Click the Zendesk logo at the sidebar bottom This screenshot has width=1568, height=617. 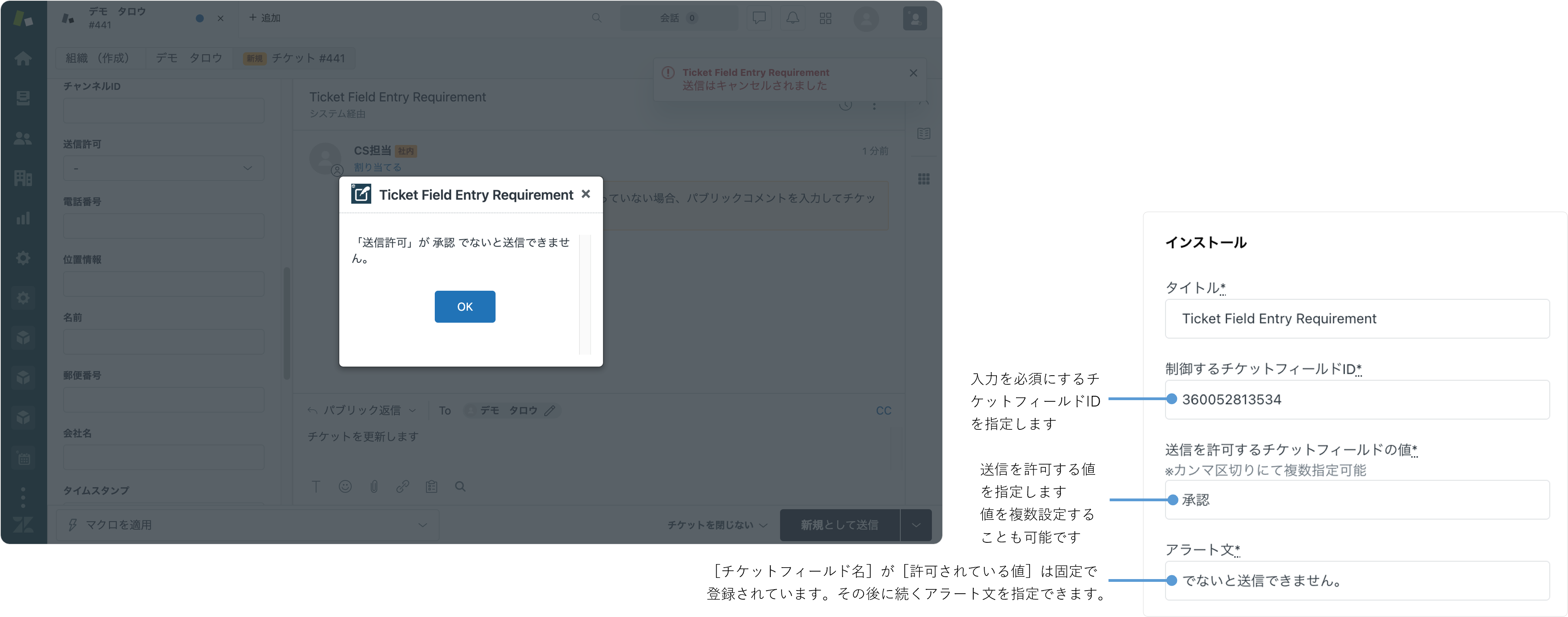23,525
